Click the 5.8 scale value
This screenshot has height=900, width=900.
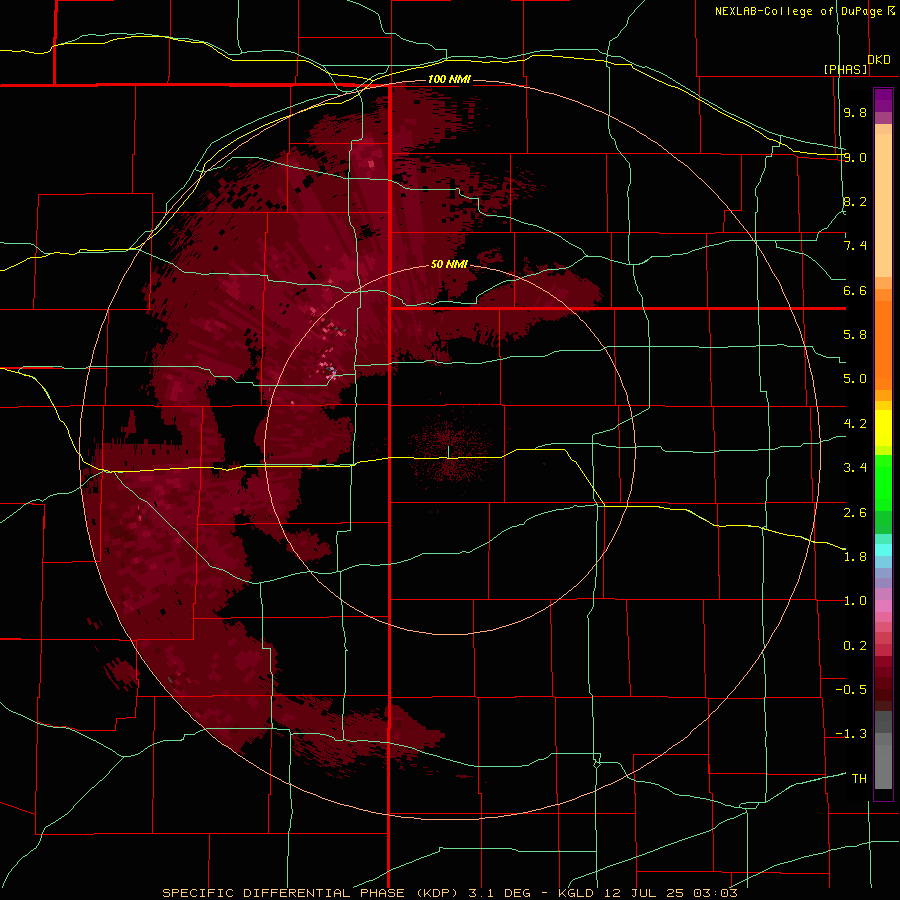click(x=855, y=335)
